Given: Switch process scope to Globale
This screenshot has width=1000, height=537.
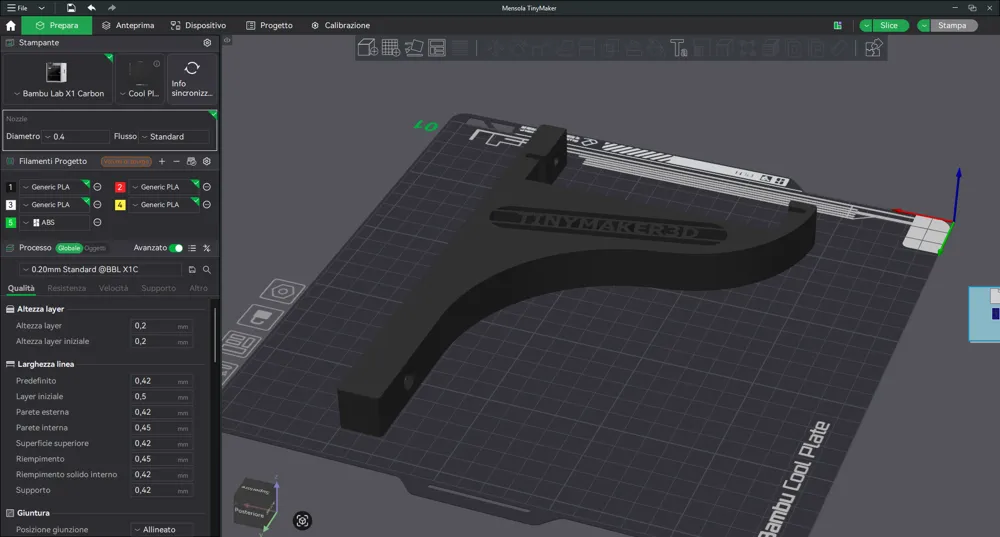Looking at the screenshot, I should 69,248.
